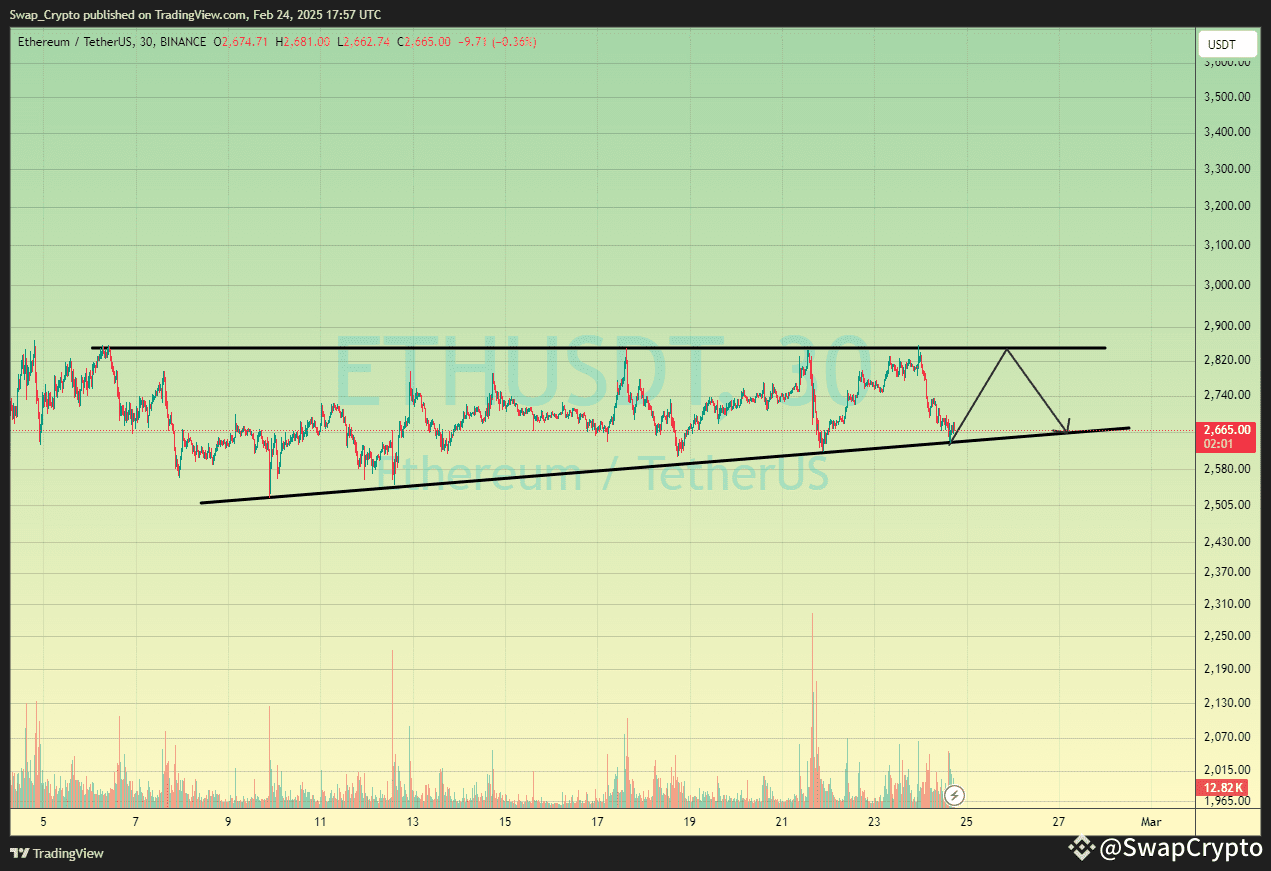
Task: Click the date label 25 on time axis
Action: [x=966, y=822]
